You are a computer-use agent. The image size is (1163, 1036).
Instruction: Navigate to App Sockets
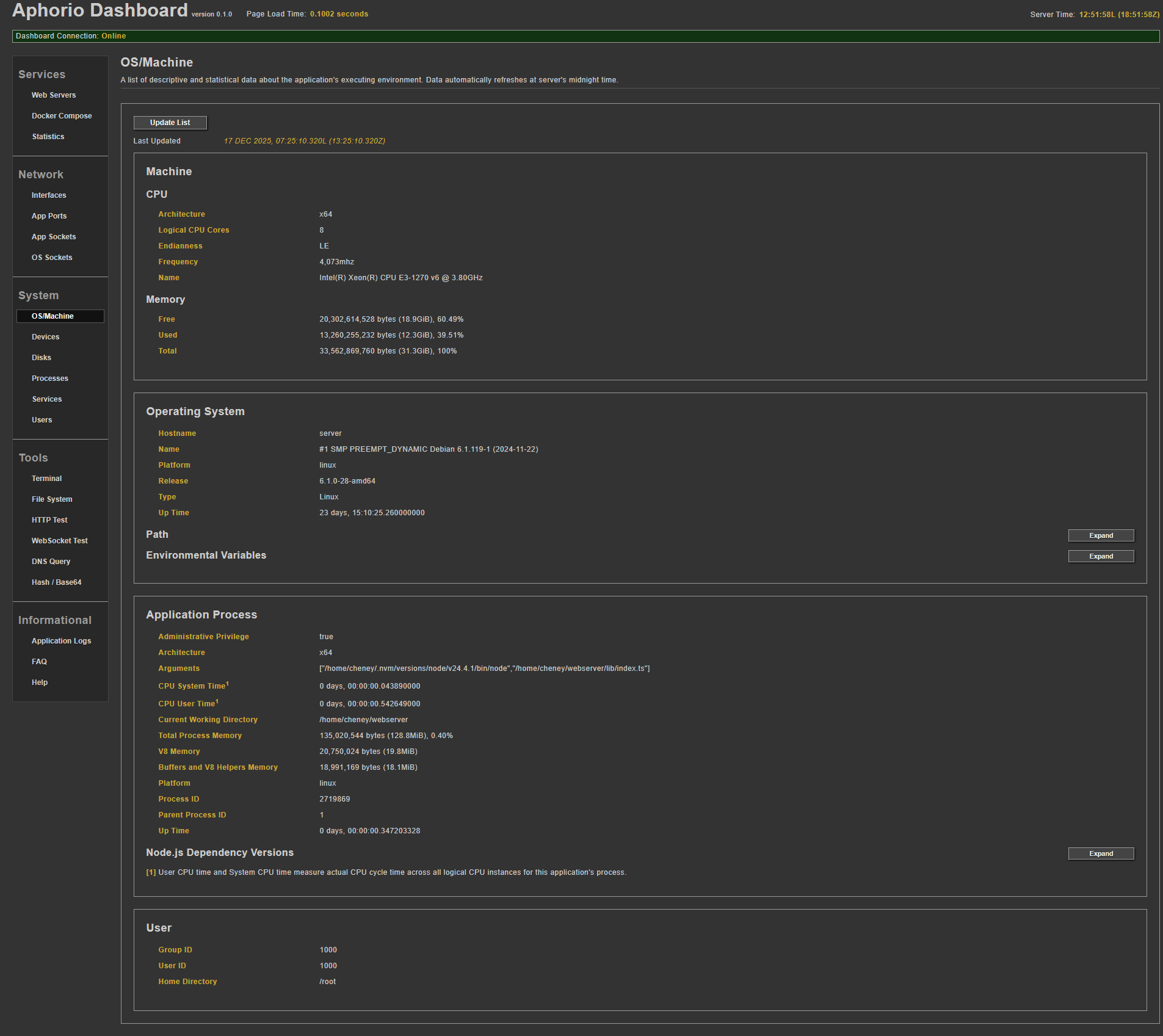54,237
